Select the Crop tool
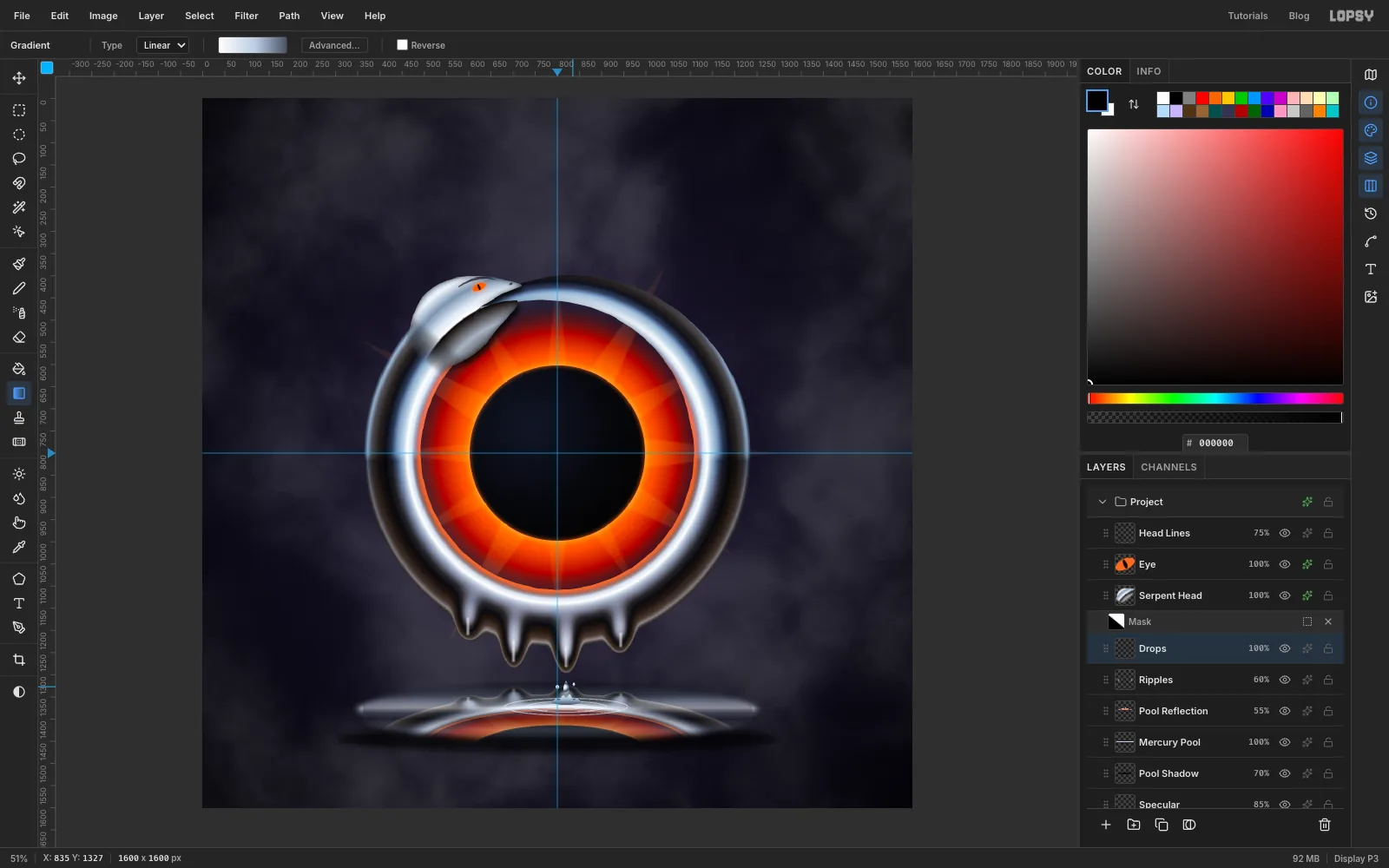1389x868 pixels. coord(19,660)
